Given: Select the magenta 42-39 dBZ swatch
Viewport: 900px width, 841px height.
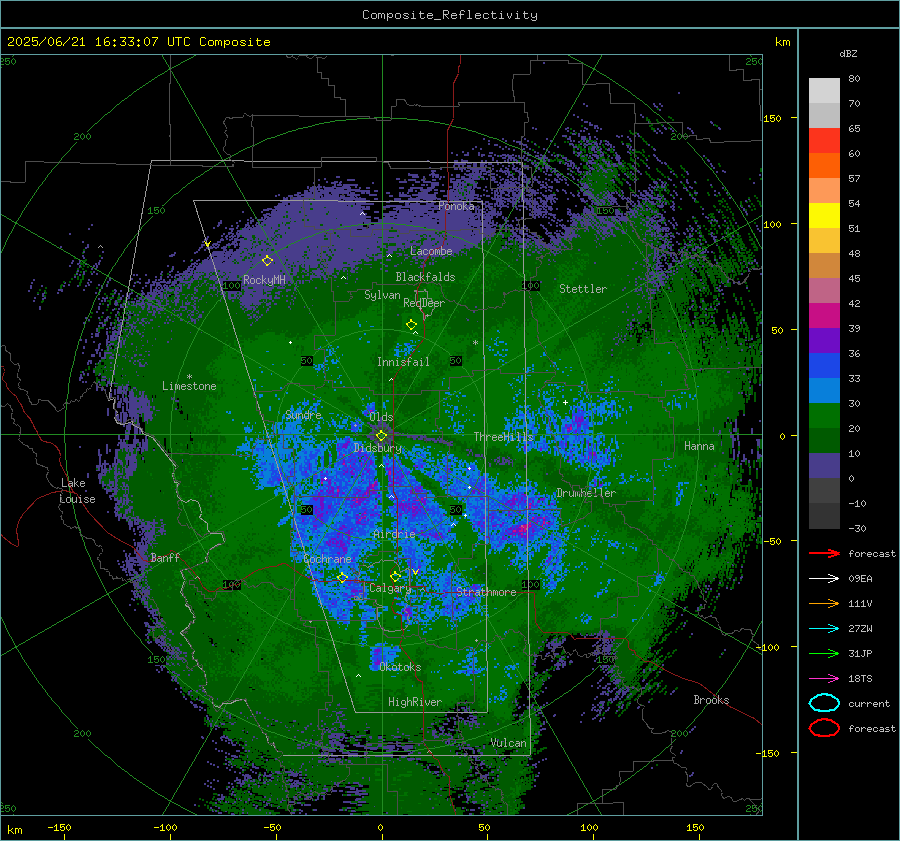Looking at the screenshot, I should 824,315.
